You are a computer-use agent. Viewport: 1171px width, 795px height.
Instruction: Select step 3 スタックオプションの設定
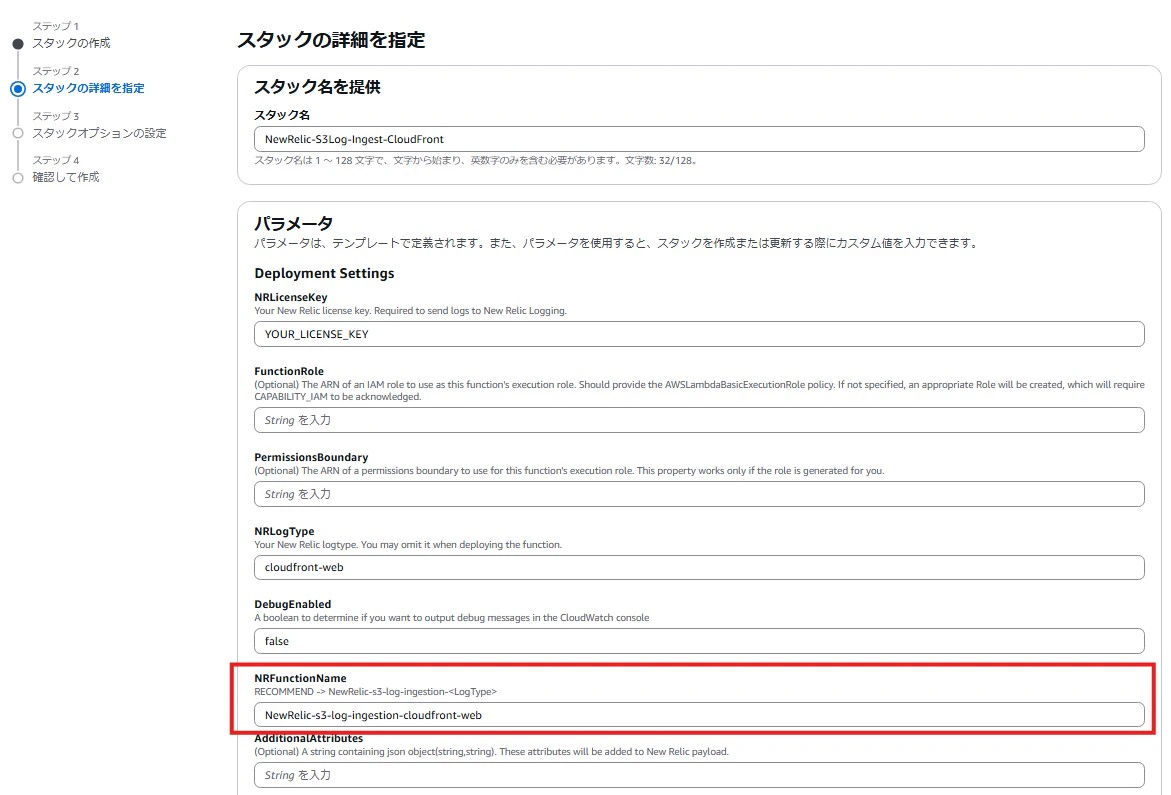99,133
